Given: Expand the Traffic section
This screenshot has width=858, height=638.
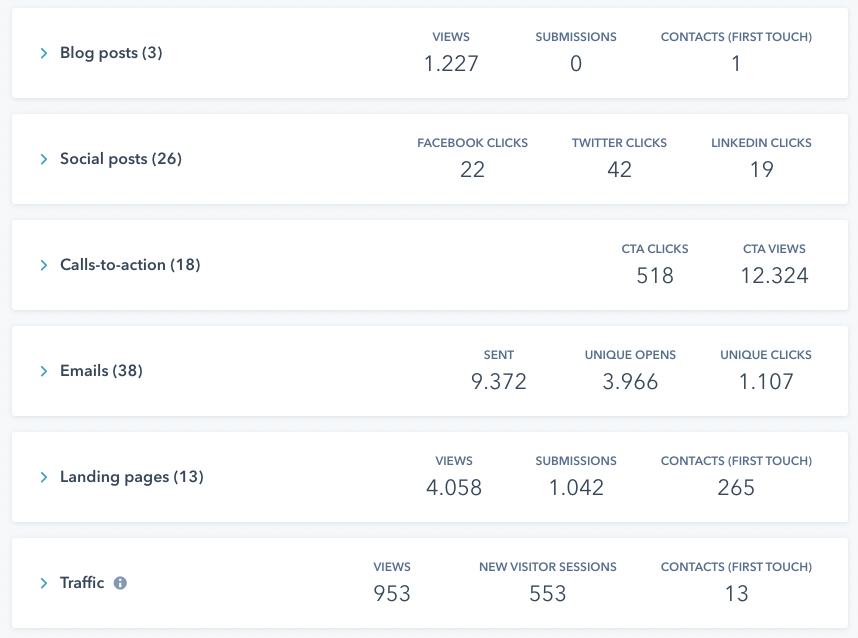Looking at the screenshot, I should 42,583.
